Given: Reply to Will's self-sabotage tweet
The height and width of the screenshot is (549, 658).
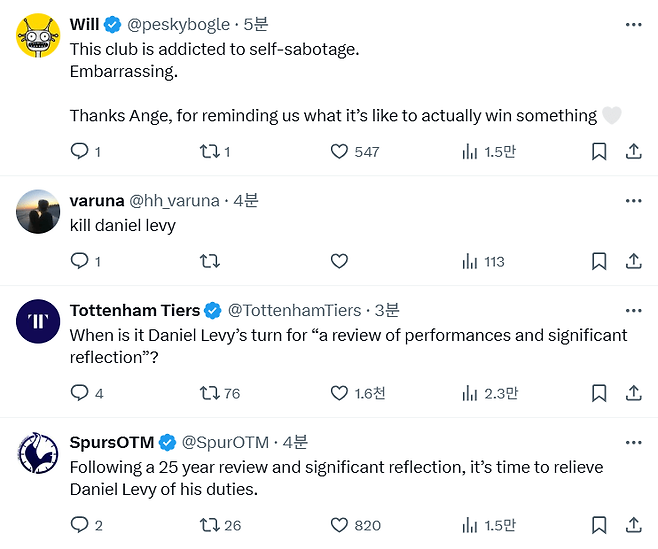Looking at the screenshot, I should (x=80, y=152).
